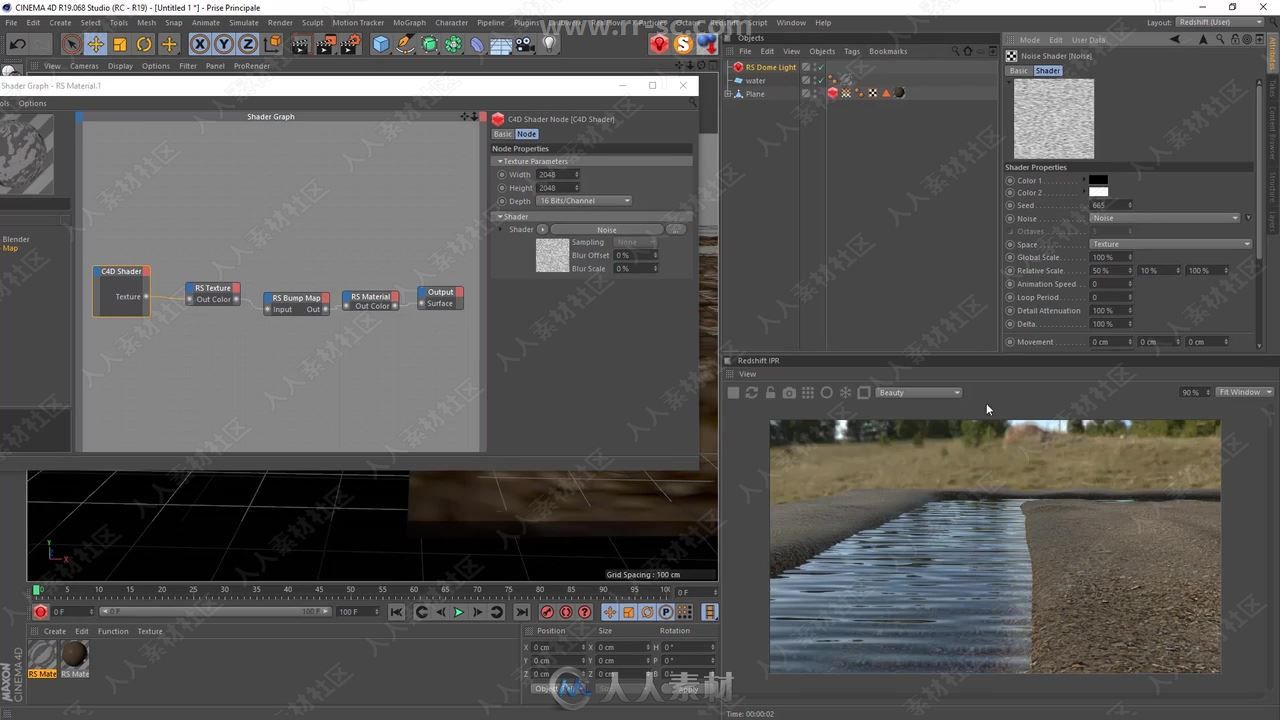Activate the Rotate tool
This screenshot has height=720, width=1280.
144,44
